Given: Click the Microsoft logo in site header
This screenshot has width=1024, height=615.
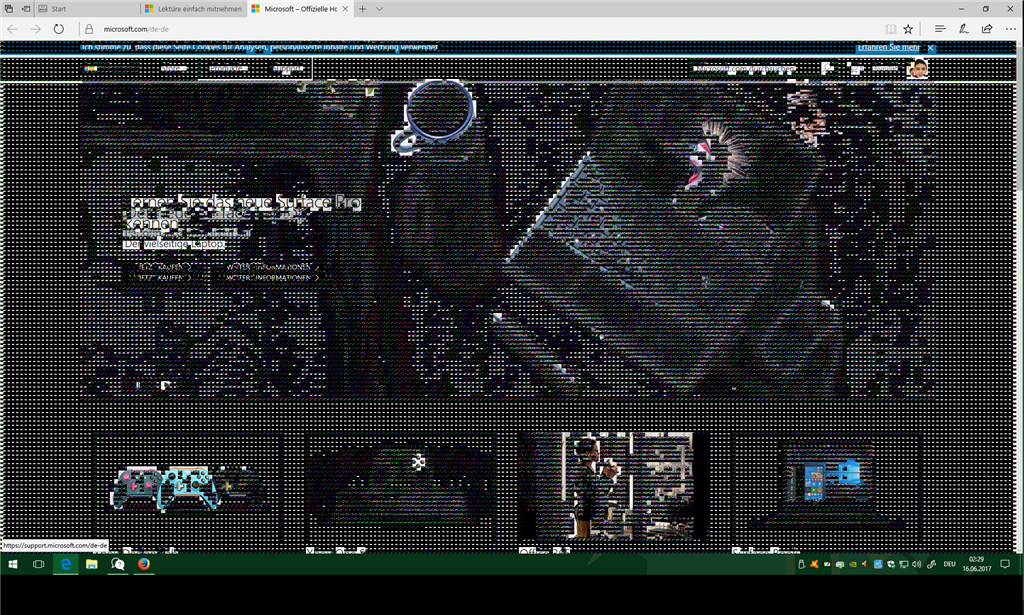Looking at the screenshot, I should pyautogui.click(x=111, y=69).
